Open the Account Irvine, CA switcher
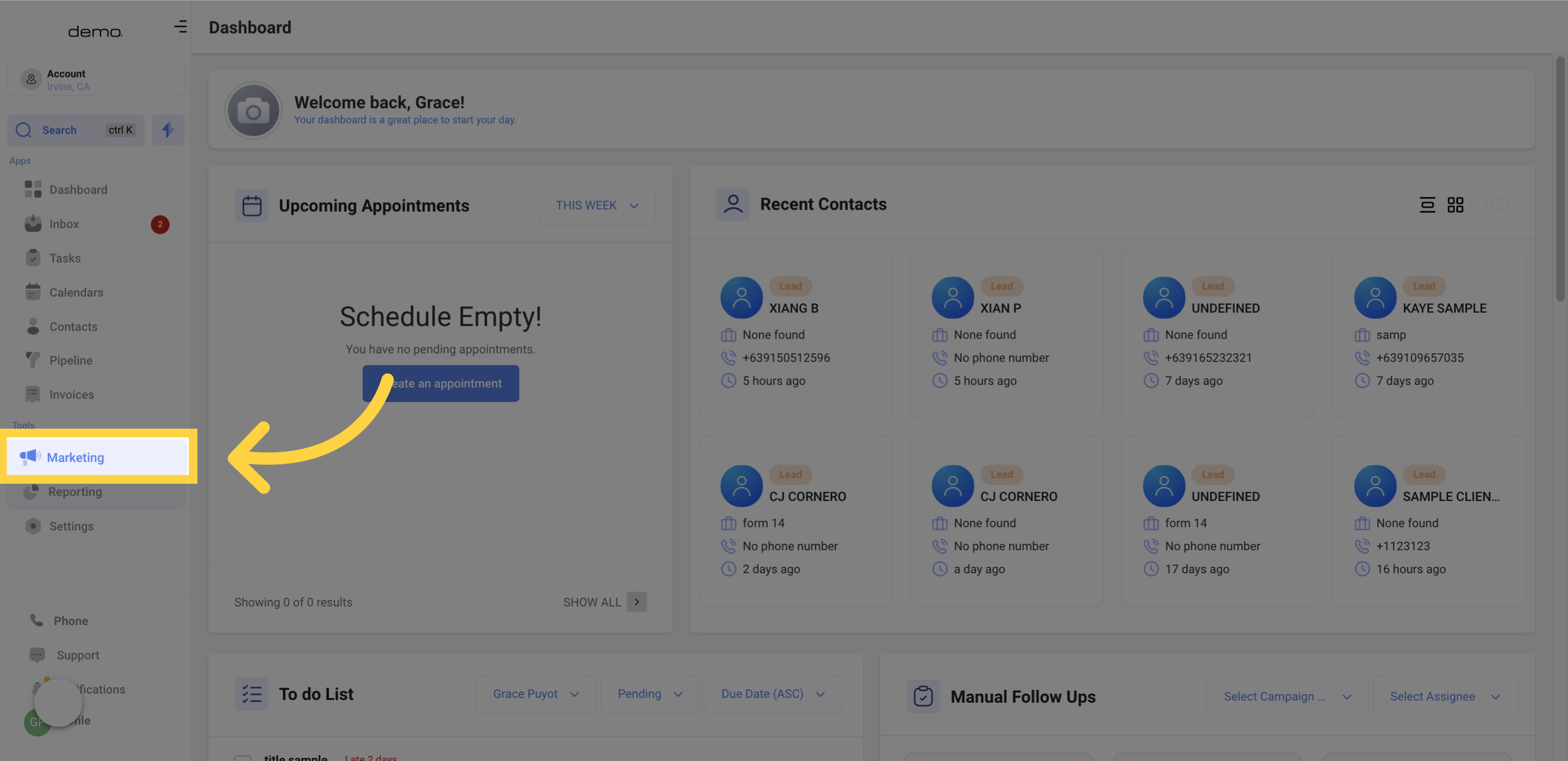This screenshot has width=1568, height=761. click(x=96, y=79)
